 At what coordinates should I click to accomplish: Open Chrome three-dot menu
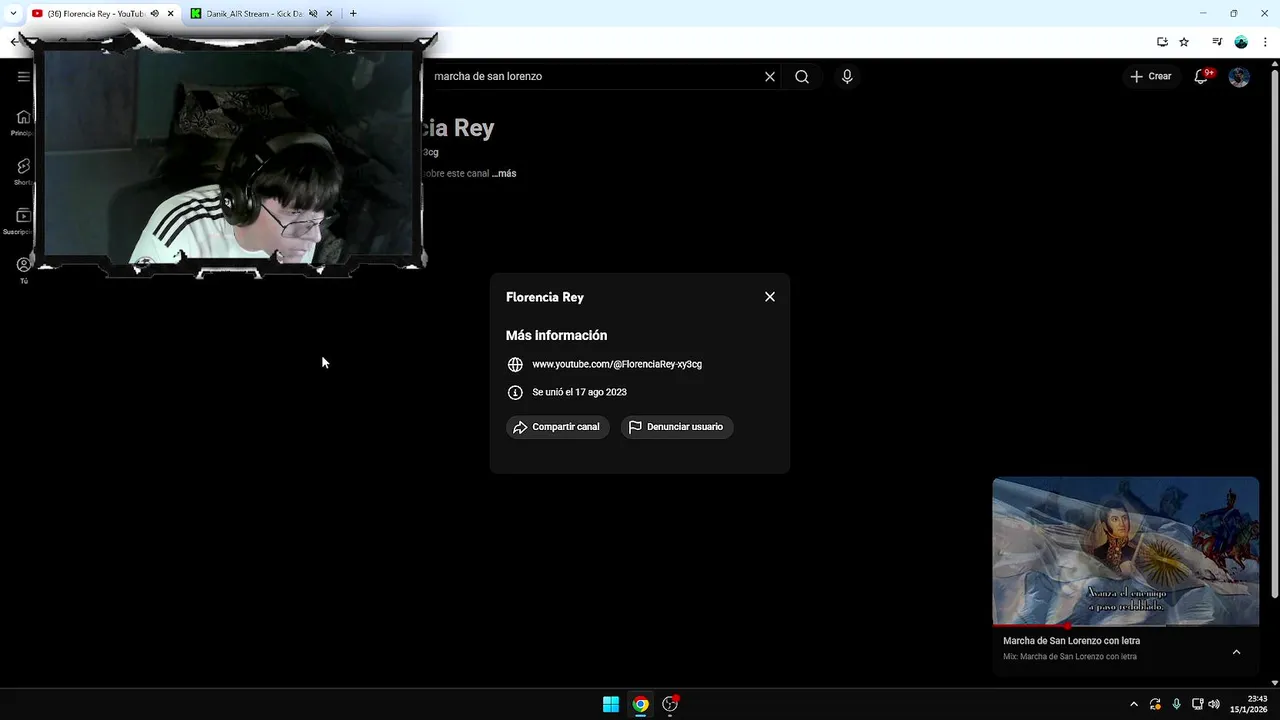[x=1265, y=42]
